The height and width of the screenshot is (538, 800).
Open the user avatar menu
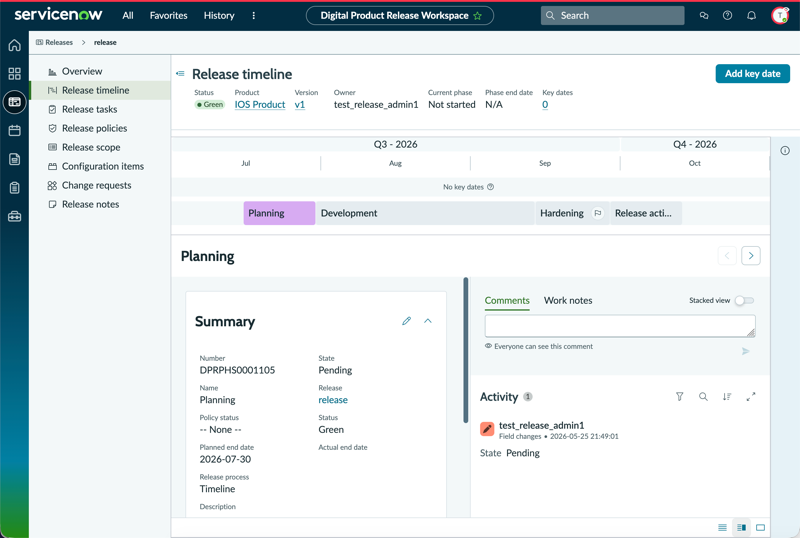tap(780, 16)
